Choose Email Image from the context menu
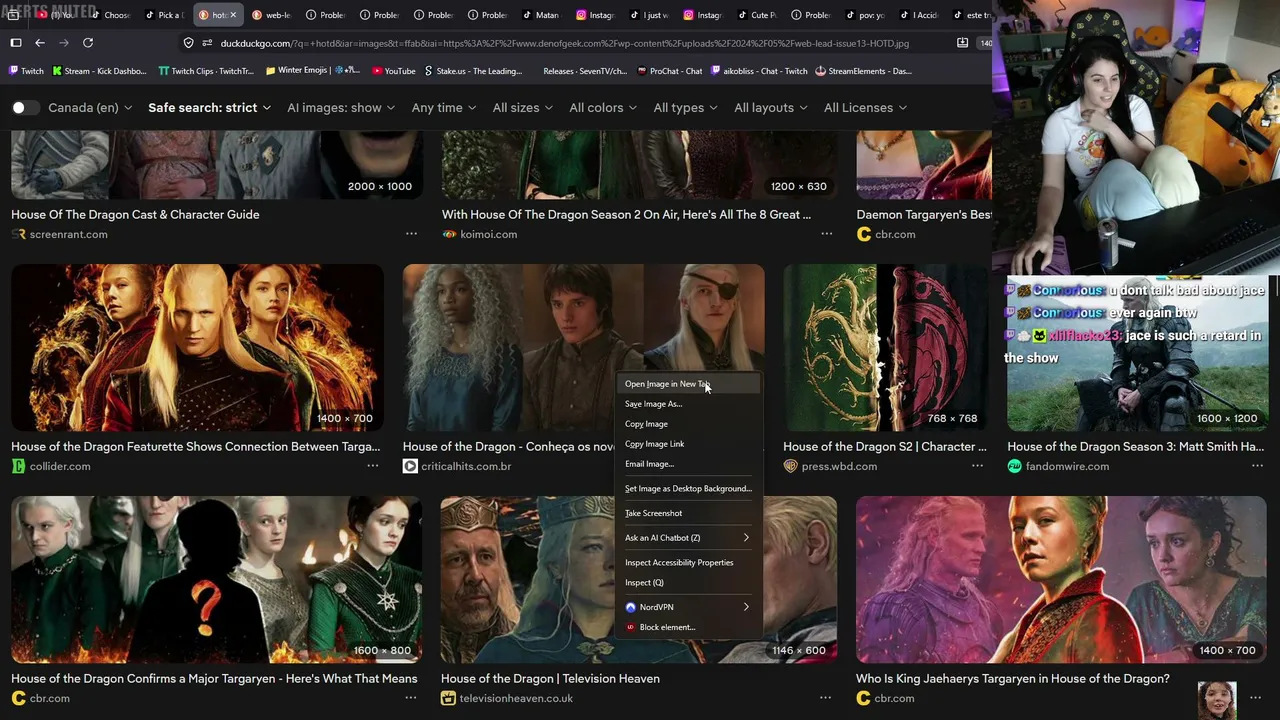Viewport: 1280px width, 720px height. pyautogui.click(x=689, y=464)
